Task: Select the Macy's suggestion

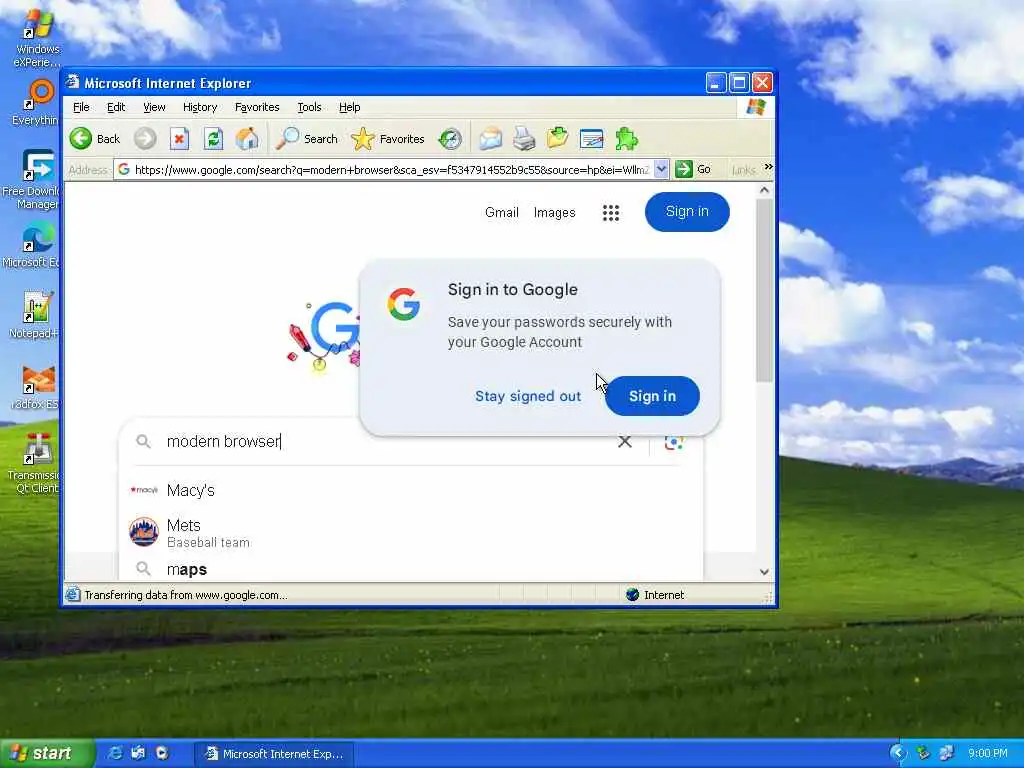Action: pos(411,490)
